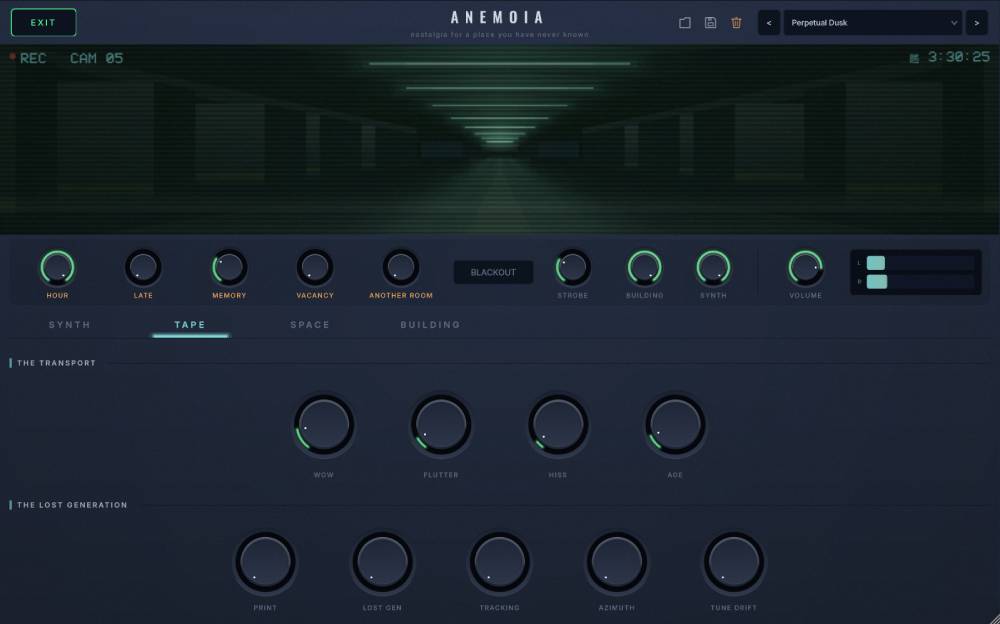Go to the next preset with right arrow
This screenshot has height=624, width=1000.
(x=976, y=23)
